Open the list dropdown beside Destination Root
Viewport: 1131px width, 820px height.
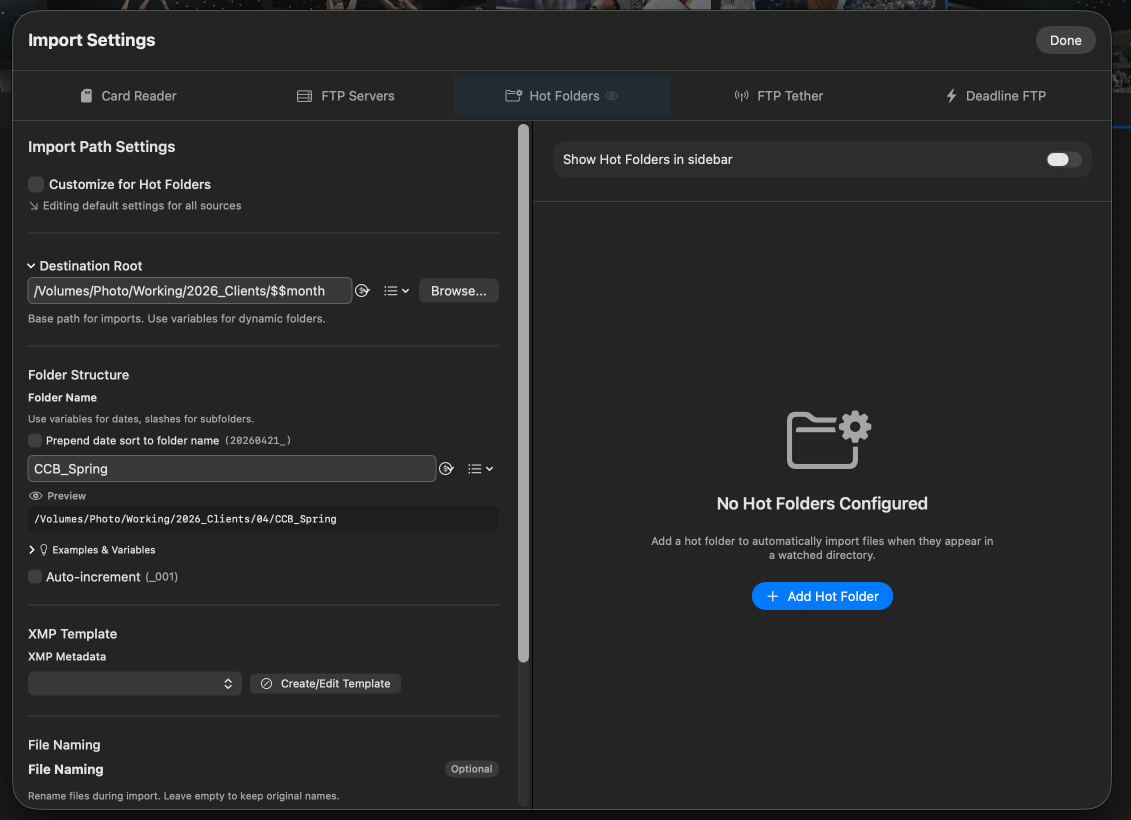pos(396,291)
